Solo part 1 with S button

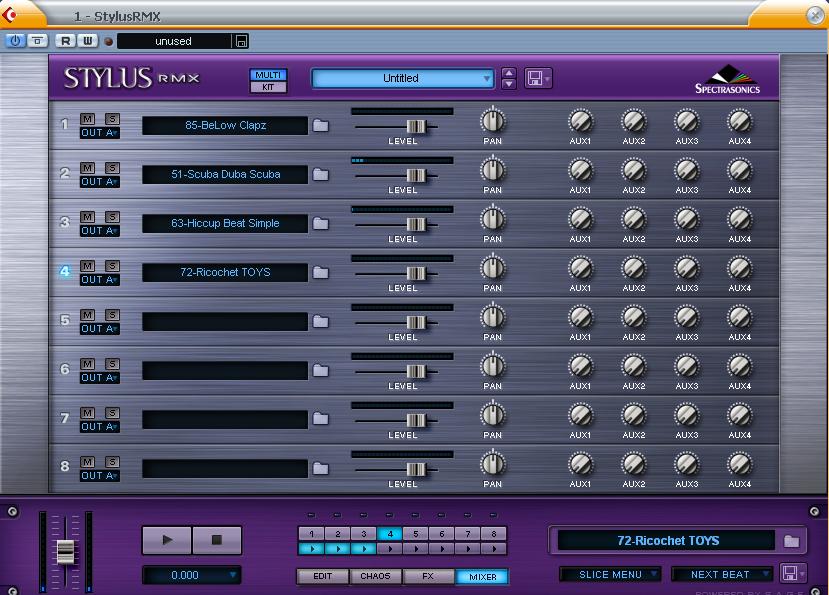pos(112,118)
